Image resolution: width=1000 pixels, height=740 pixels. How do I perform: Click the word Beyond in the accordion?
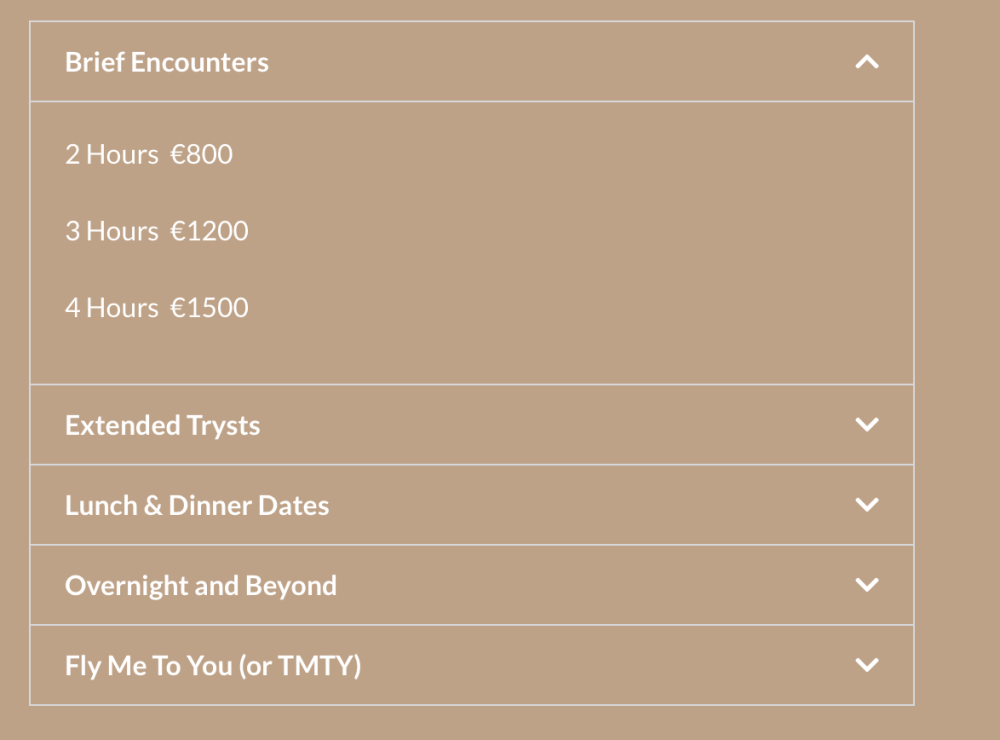[297, 586]
